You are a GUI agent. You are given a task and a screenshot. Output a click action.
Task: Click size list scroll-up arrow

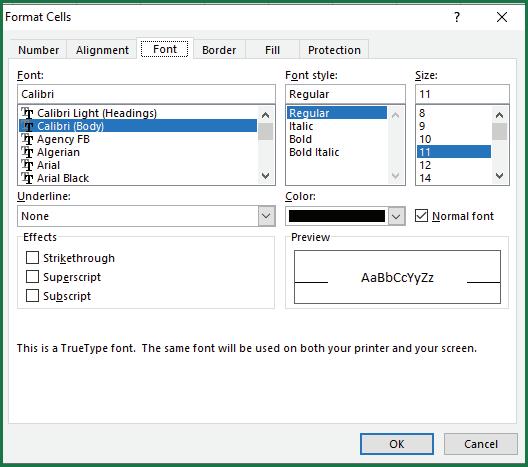click(499, 115)
